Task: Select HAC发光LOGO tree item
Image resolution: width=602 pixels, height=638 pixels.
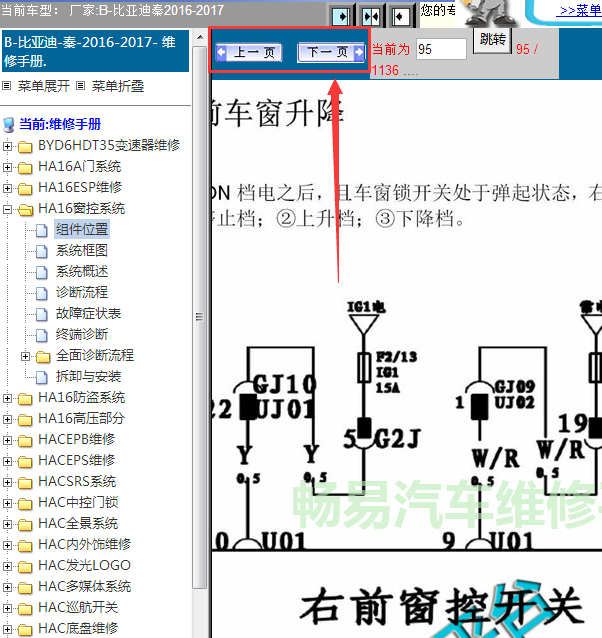Action: point(84,565)
